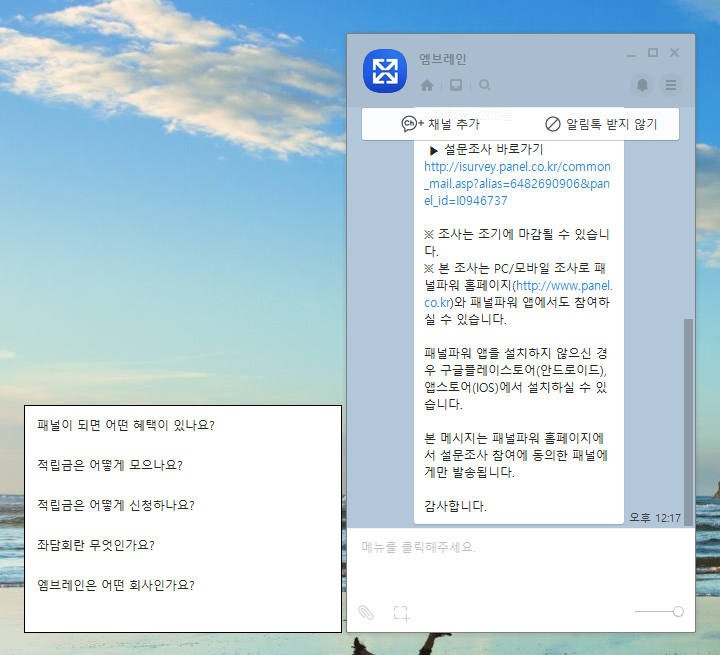Open the channel home icon
This screenshot has height=655, width=720.
(x=427, y=85)
